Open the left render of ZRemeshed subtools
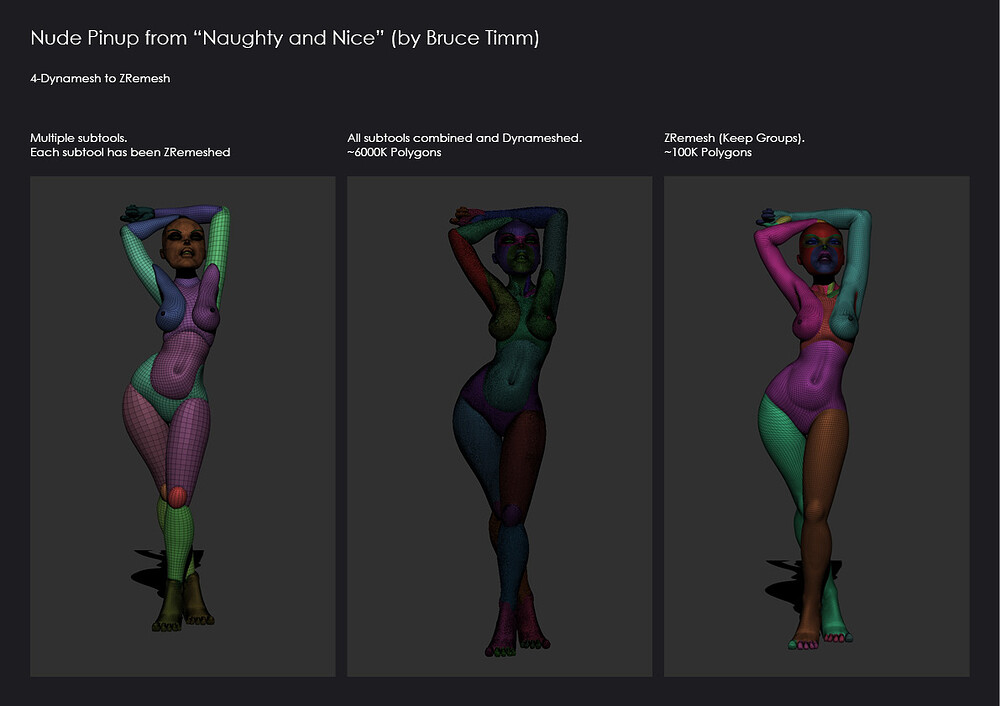The height and width of the screenshot is (706, 1000). (182, 426)
